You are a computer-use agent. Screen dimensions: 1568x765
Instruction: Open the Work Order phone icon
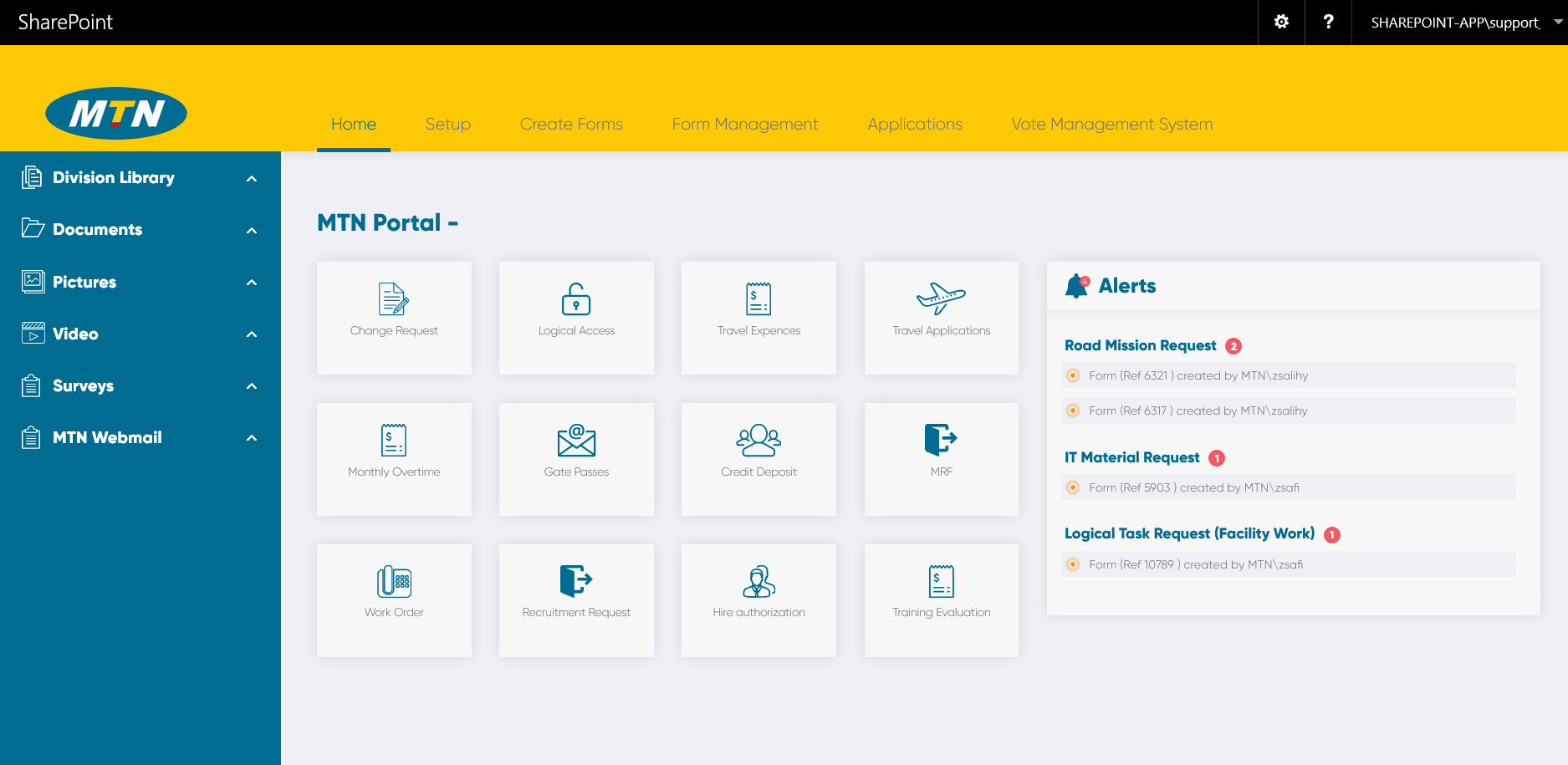394,581
